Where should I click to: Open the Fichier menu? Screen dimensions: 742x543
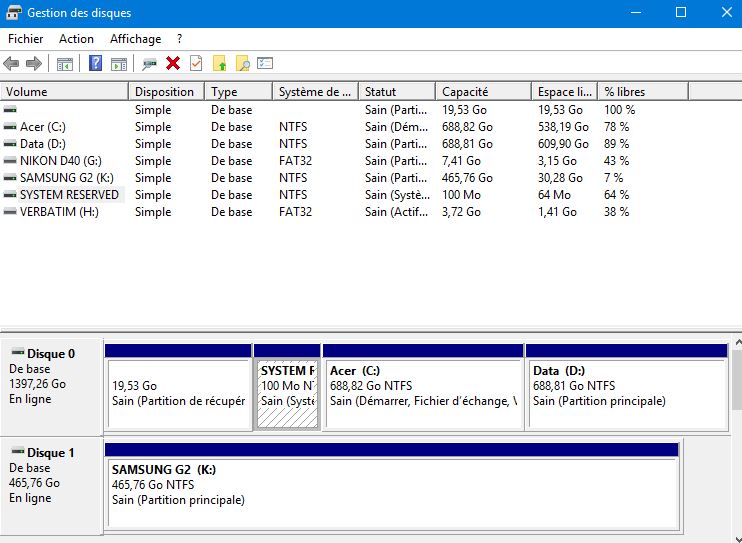tap(26, 39)
